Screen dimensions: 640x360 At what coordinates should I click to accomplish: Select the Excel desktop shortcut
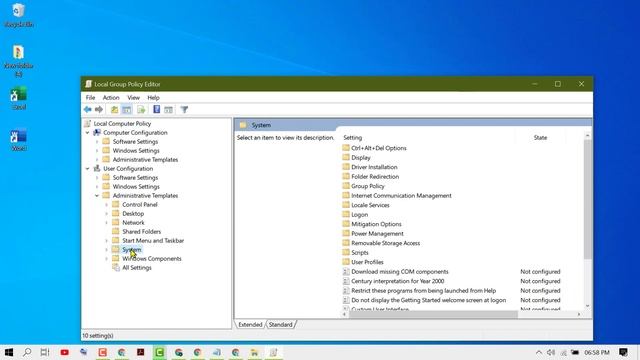(x=18, y=98)
